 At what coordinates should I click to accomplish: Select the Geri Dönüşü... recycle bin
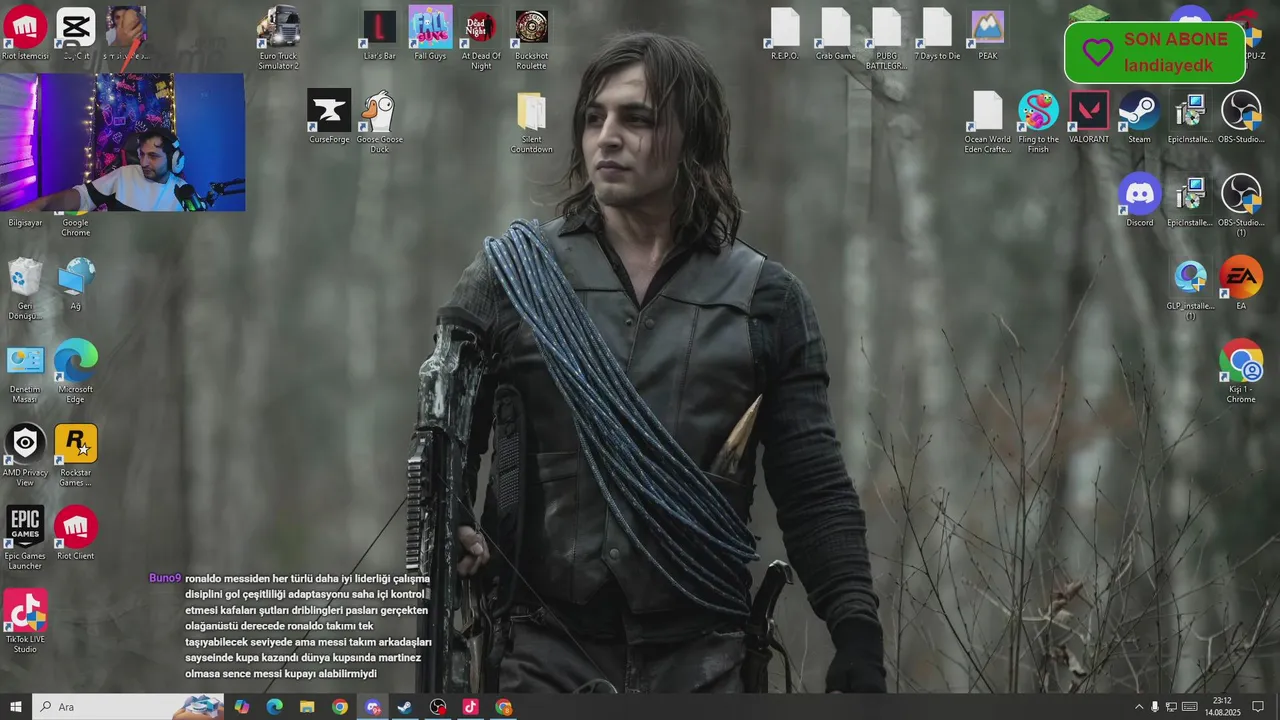pyautogui.click(x=25, y=288)
